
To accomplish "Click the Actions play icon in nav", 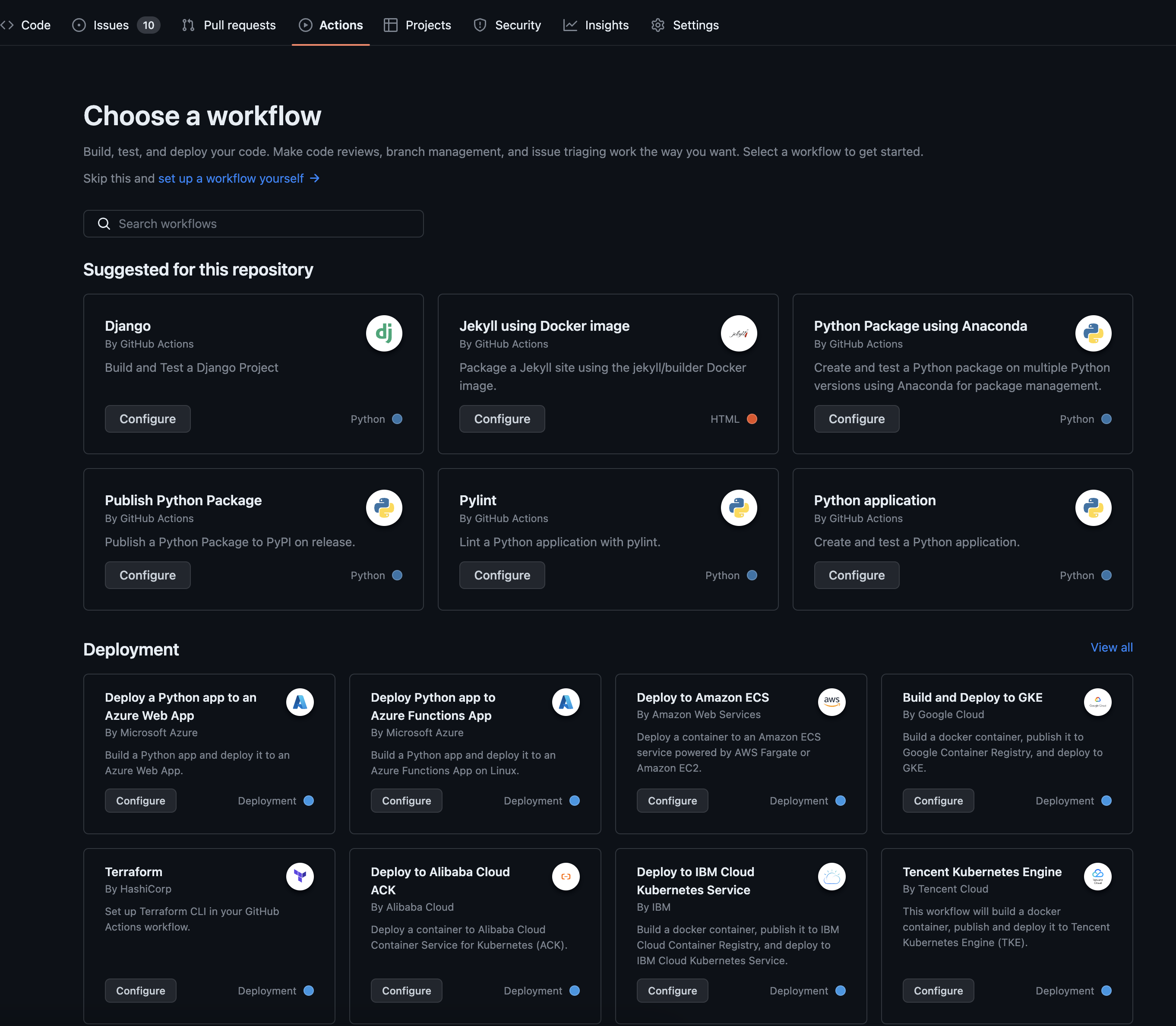I will [306, 25].
